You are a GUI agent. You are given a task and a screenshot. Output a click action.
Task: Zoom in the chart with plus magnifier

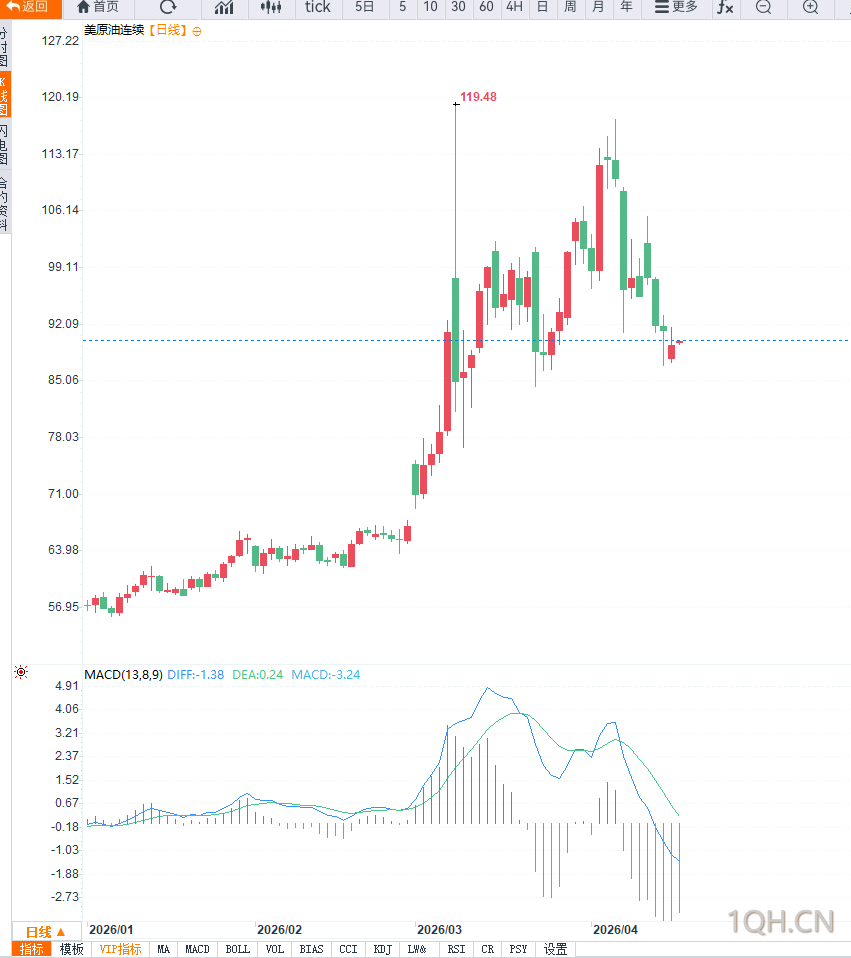(810, 7)
